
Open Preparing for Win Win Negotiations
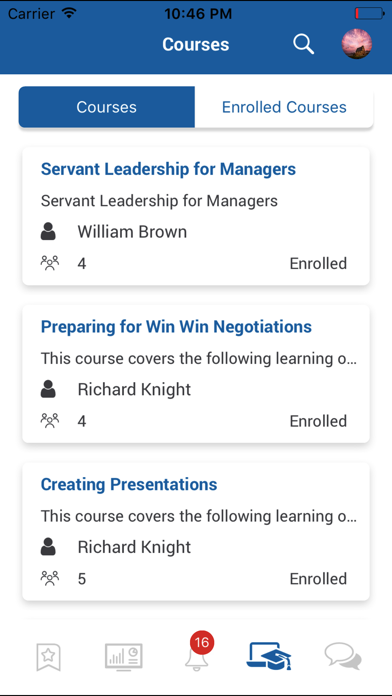click(x=176, y=326)
